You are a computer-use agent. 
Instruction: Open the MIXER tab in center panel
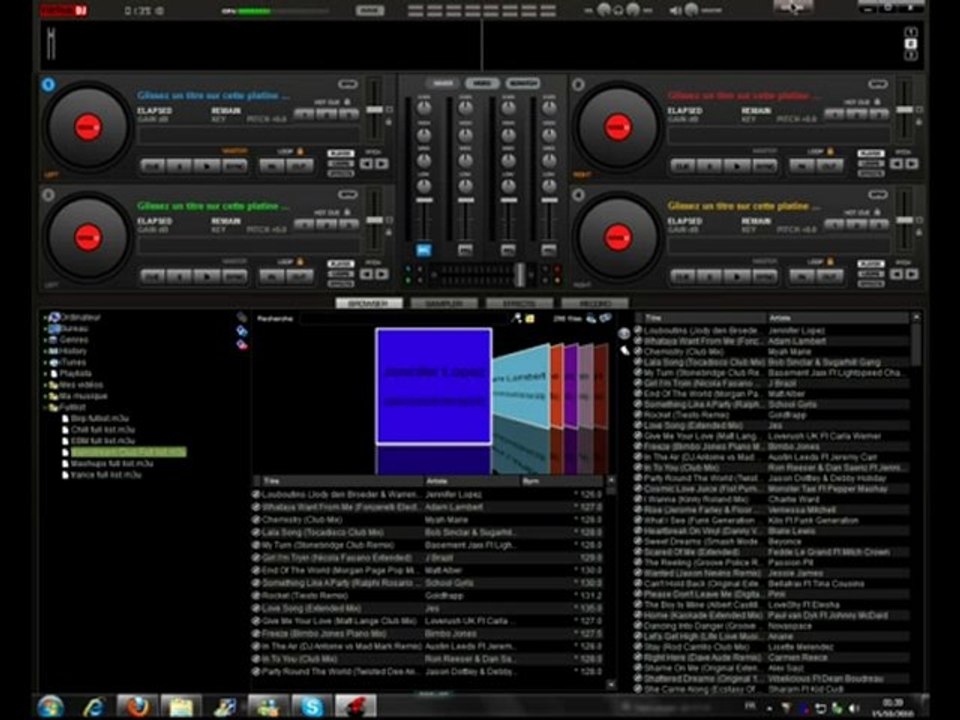pyautogui.click(x=443, y=83)
